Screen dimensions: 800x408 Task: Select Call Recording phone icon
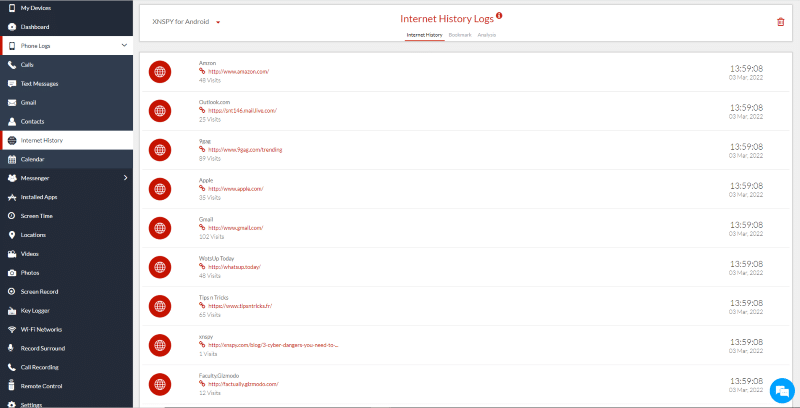12,367
